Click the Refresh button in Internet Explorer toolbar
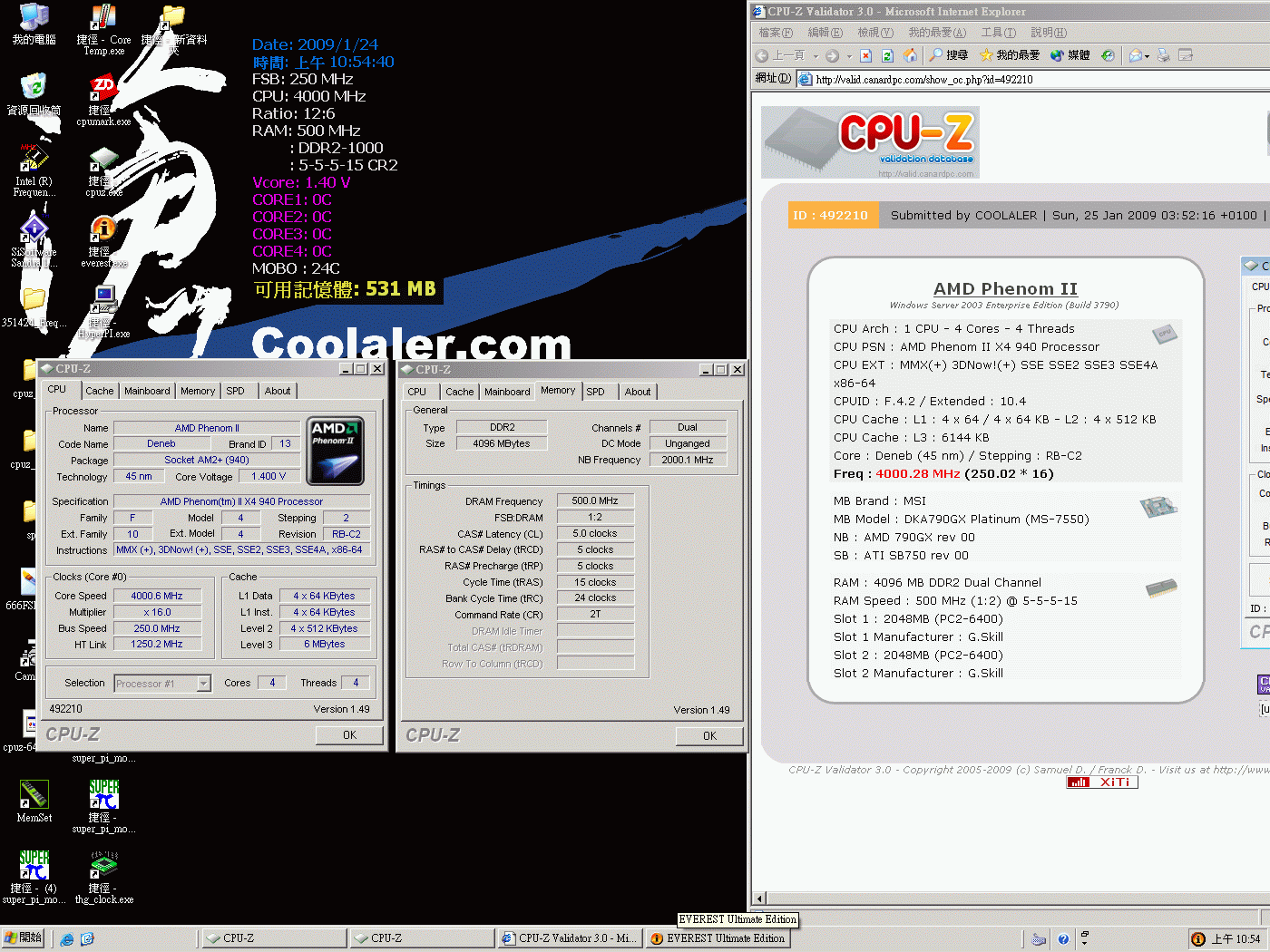The height and width of the screenshot is (952, 1270). click(887, 55)
